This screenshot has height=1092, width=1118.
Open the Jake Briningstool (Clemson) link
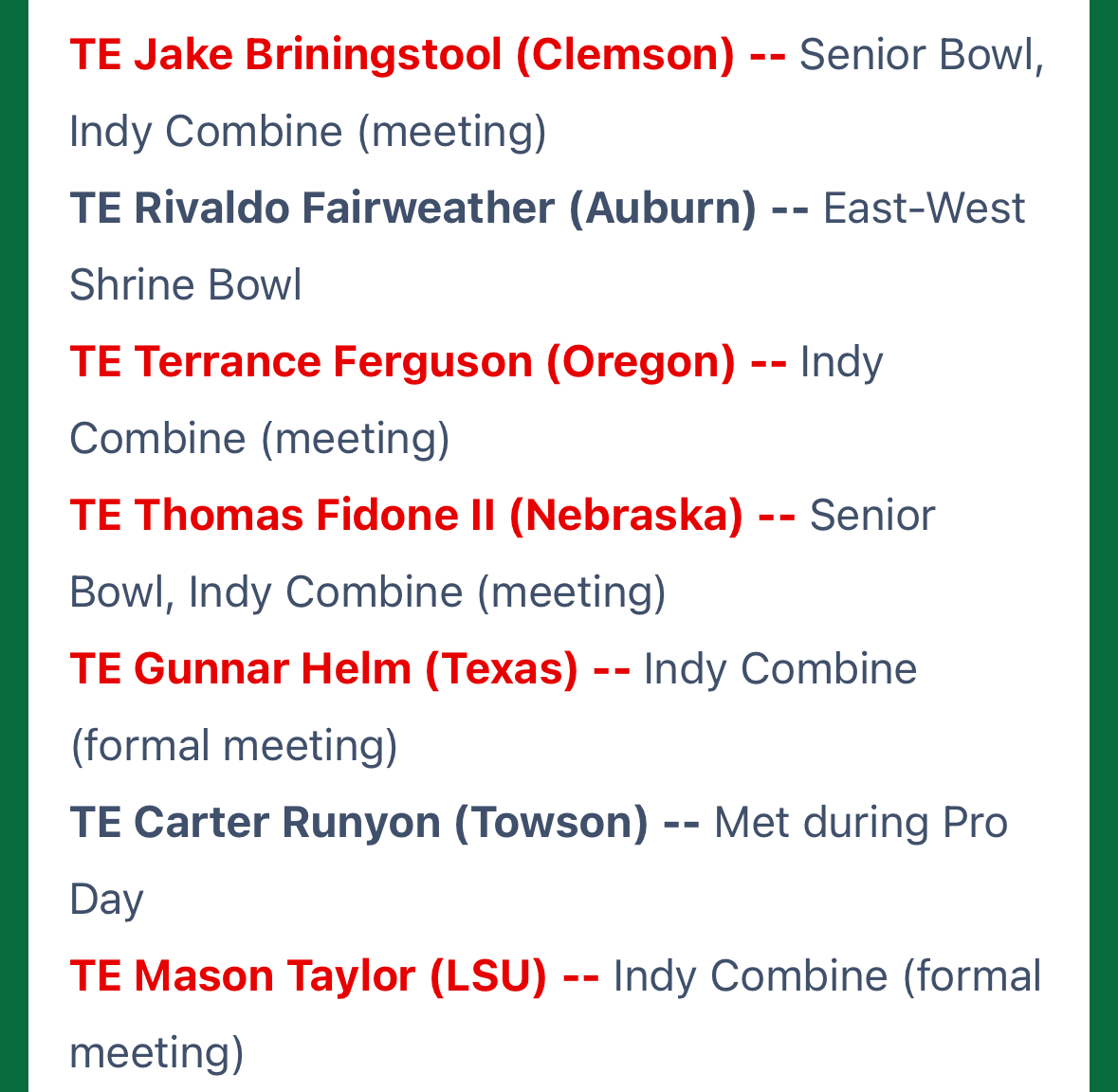pyautogui.click(x=402, y=55)
